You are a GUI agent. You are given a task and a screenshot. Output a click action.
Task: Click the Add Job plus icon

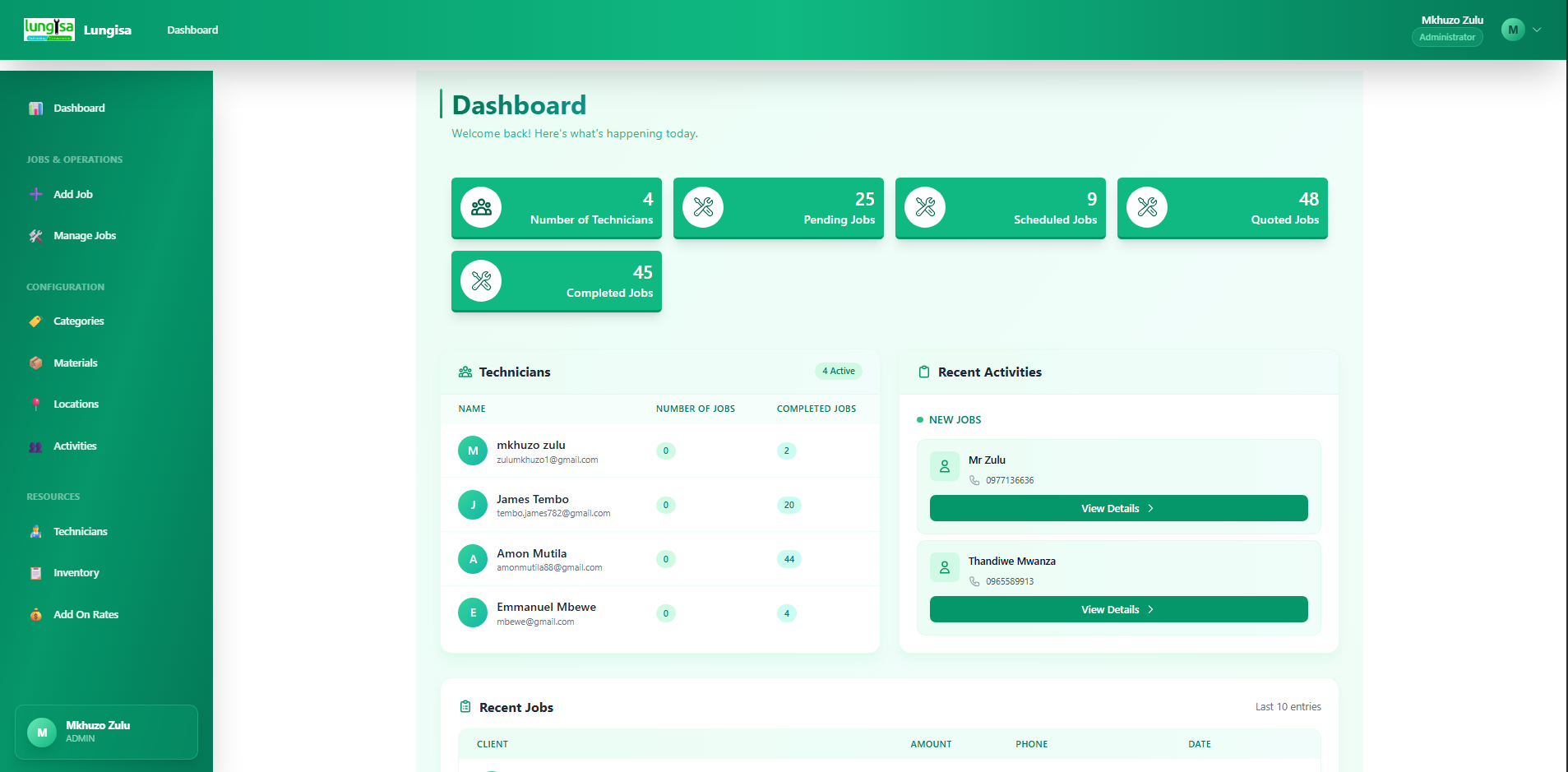pos(36,195)
